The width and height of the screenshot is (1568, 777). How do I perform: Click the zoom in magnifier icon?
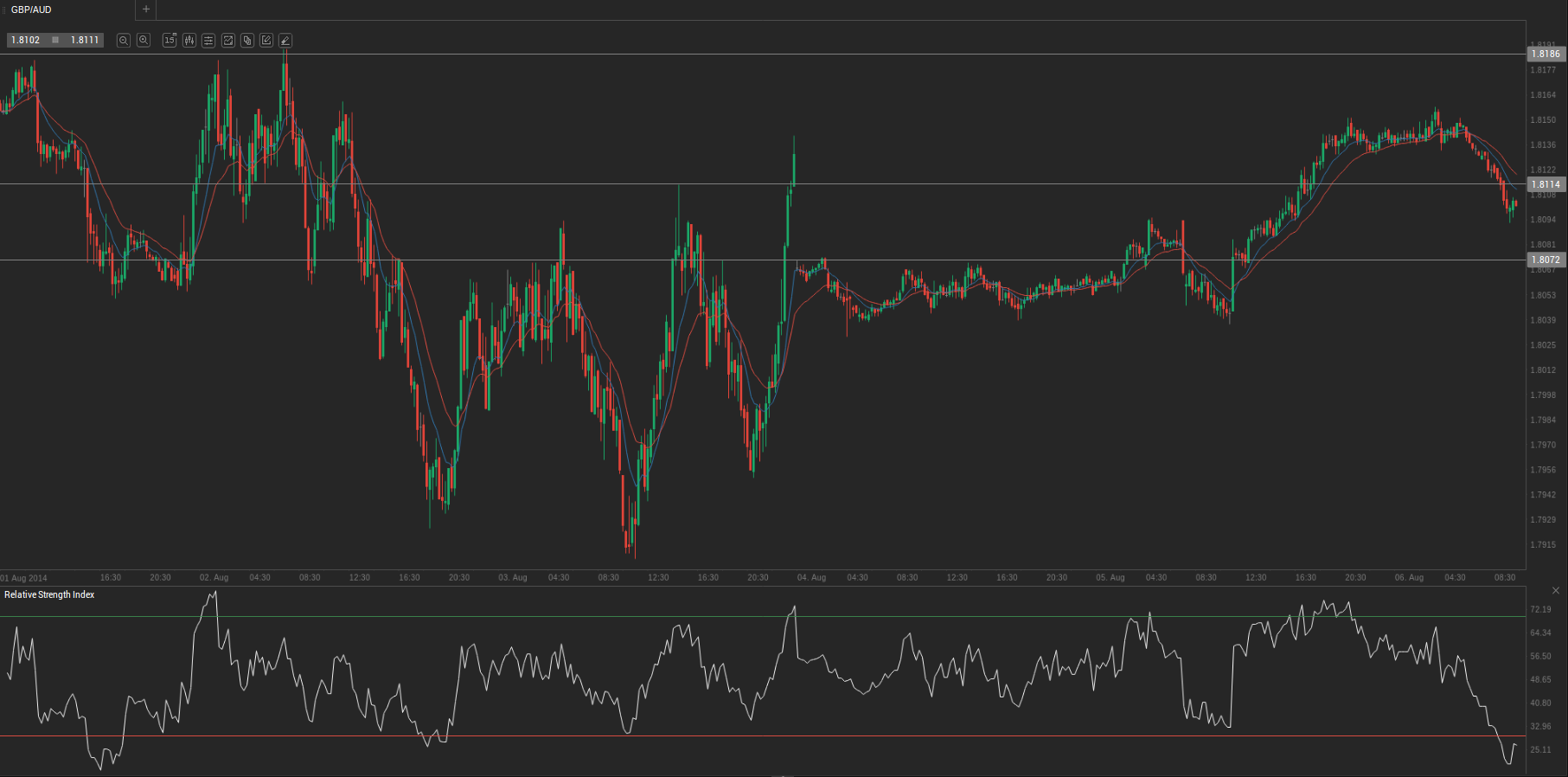[144, 41]
